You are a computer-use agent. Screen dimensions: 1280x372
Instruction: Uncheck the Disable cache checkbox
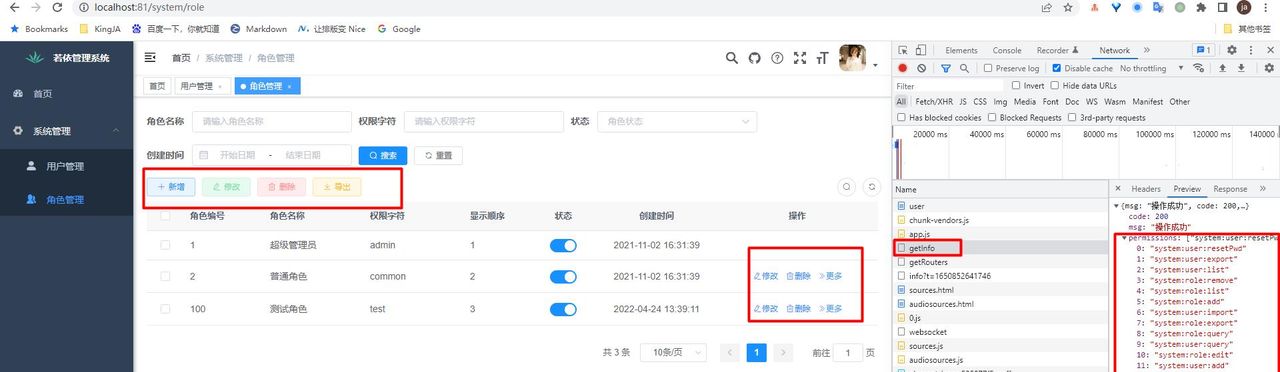[1057, 68]
